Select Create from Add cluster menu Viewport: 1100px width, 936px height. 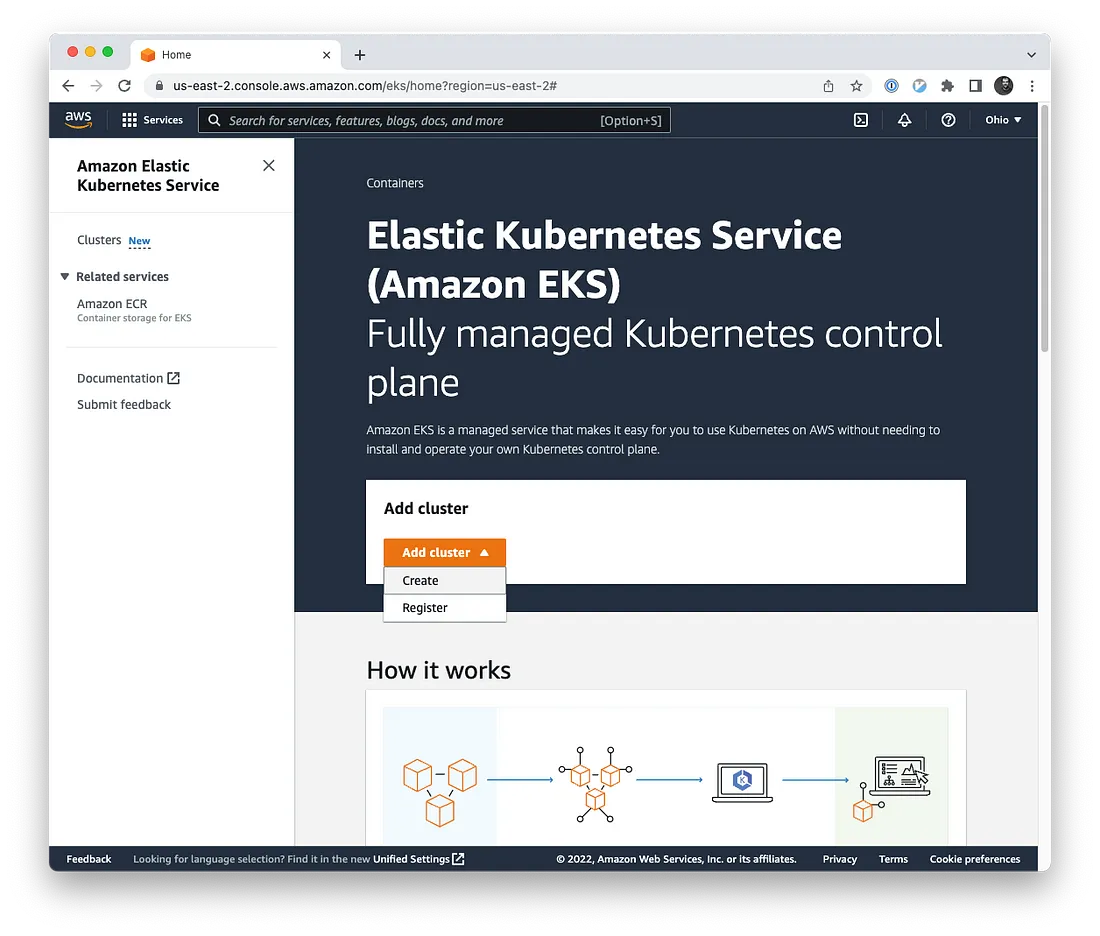tap(444, 581)
